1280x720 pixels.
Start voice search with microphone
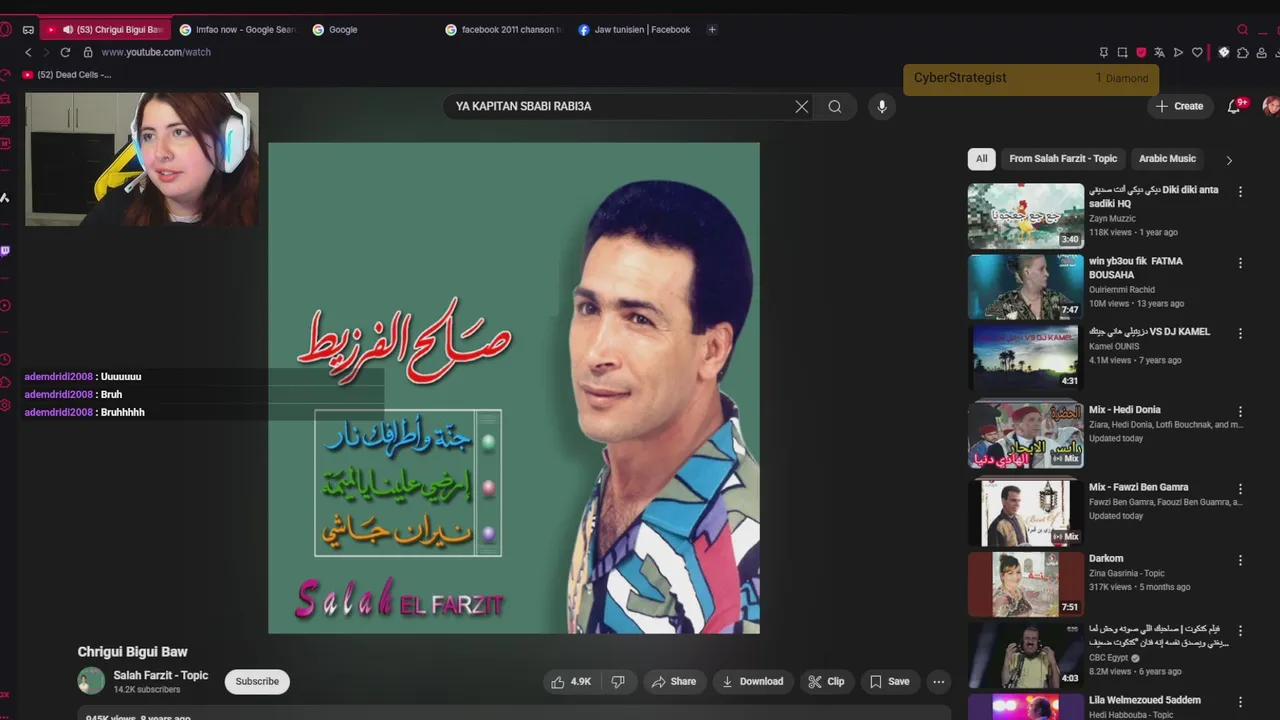point(881,106)
